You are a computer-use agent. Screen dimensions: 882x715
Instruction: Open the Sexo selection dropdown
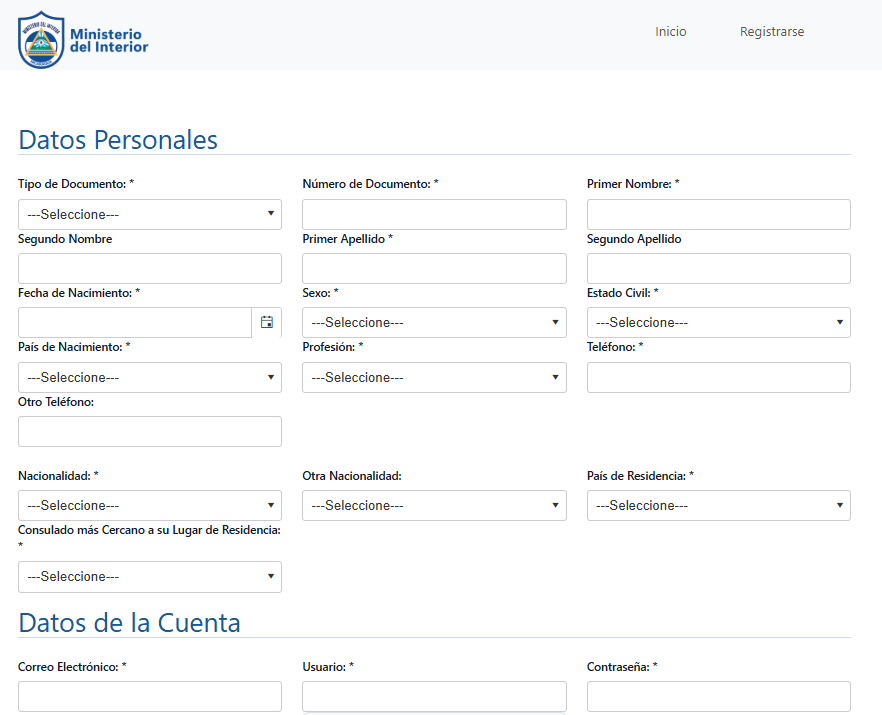click(x=434, y=322)
